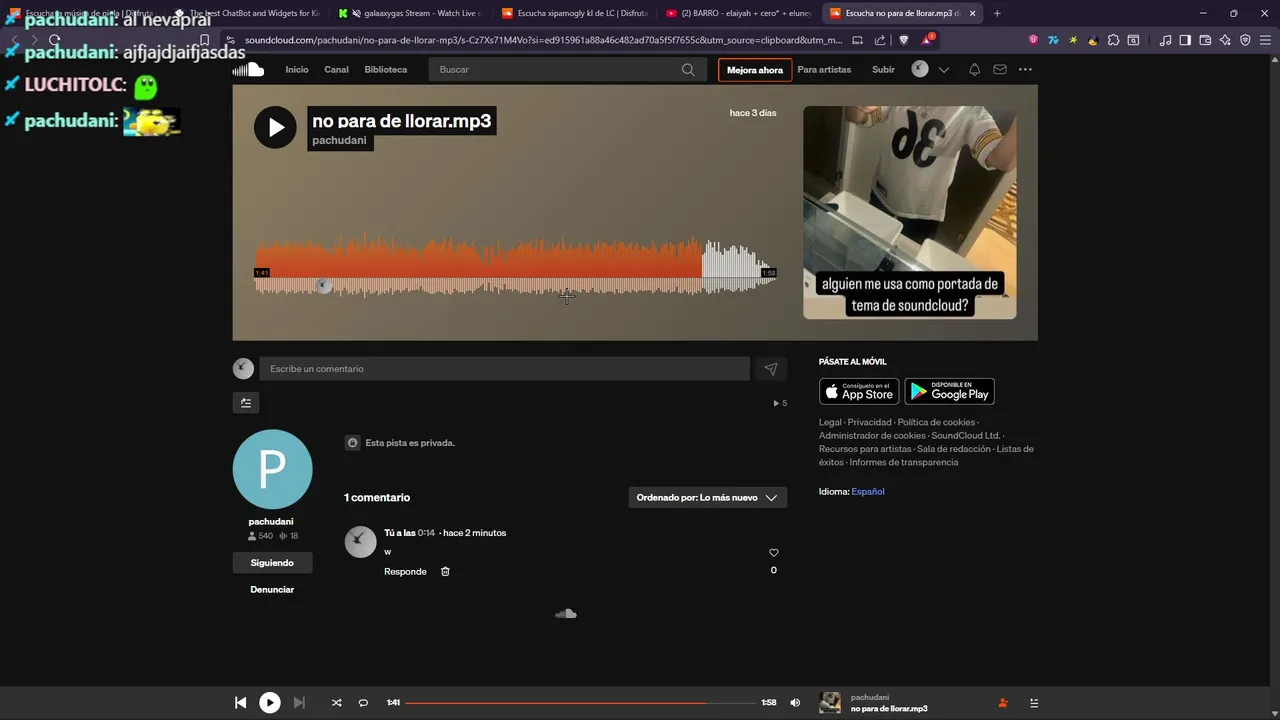Go to Canal in navigation
Viewport: 1280px width, 720px height.
click(336, 70)
